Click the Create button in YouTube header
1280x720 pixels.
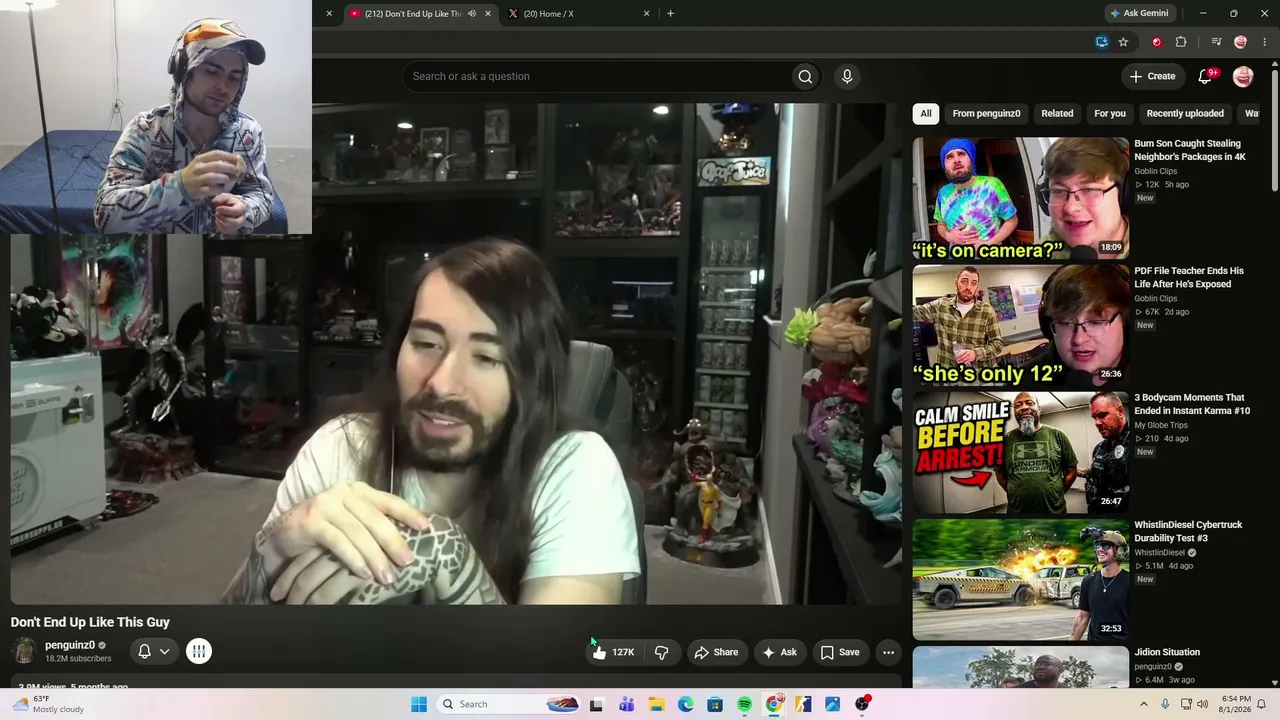pos(1152,76)
